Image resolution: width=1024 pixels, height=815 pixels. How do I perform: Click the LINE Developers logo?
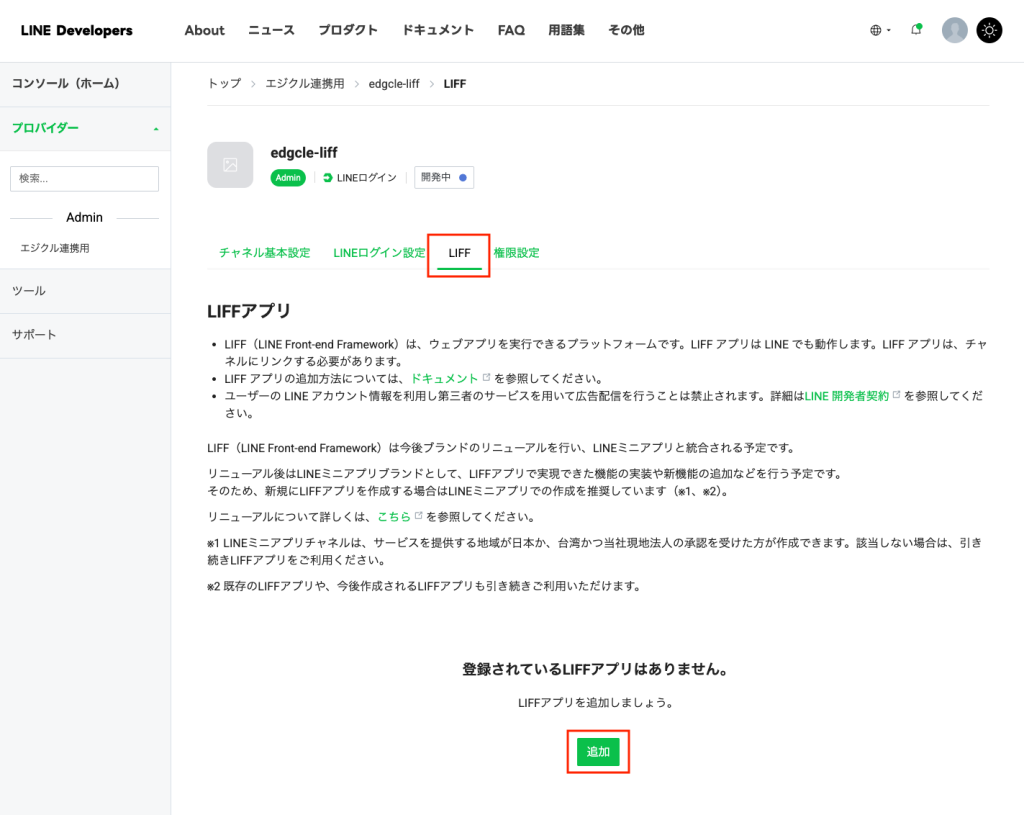(x=76, y=31)
